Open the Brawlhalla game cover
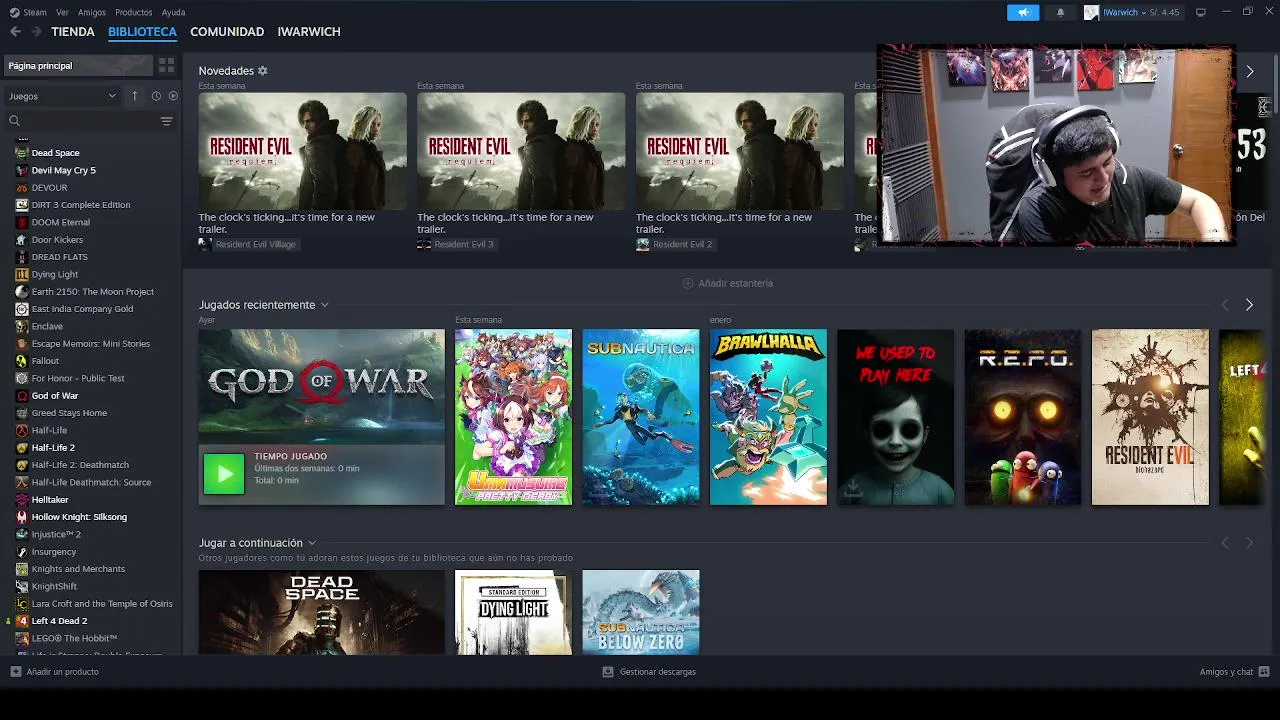 click(x=768, y=417)
